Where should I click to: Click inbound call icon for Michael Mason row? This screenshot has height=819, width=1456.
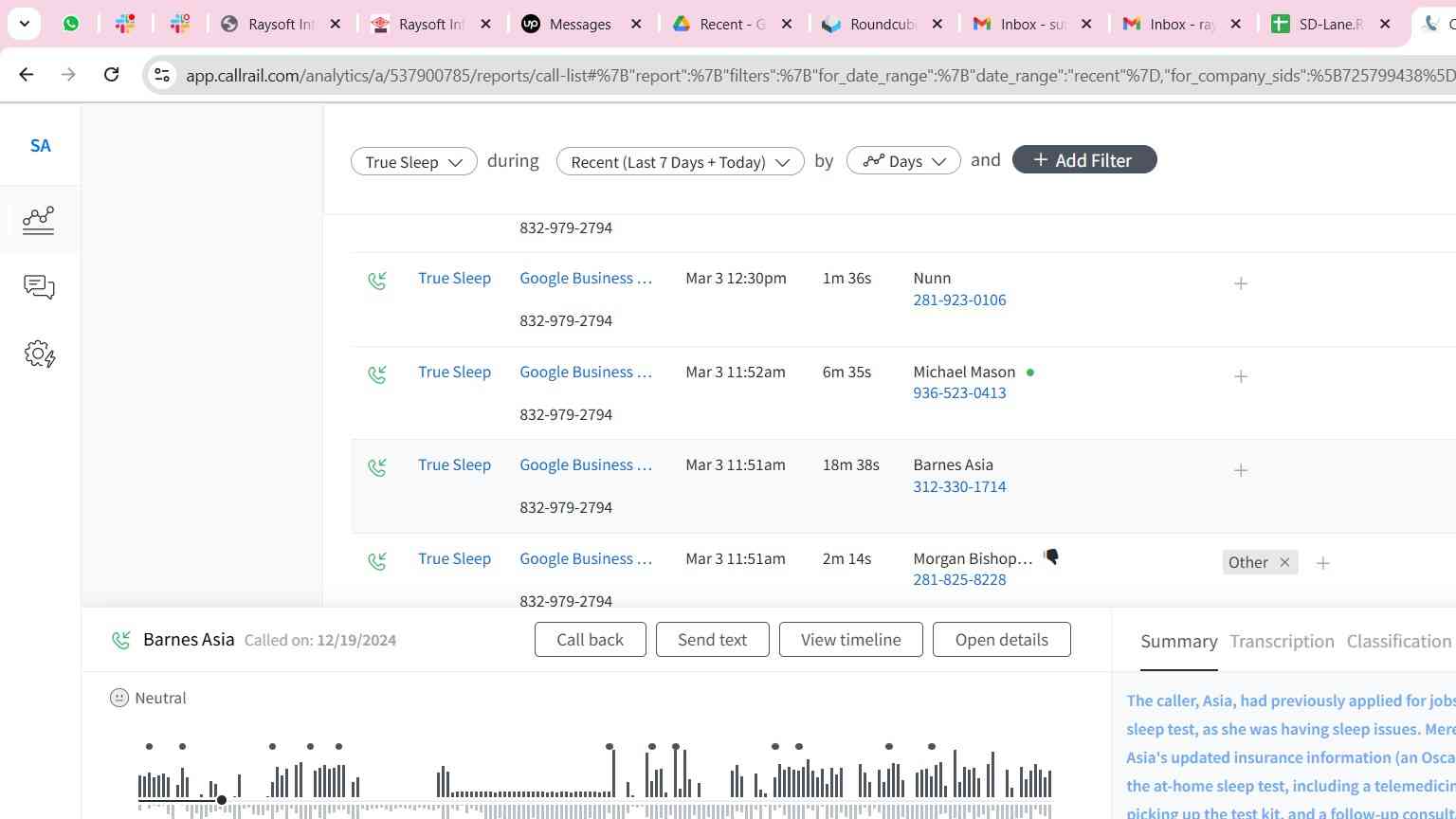tap(377, 374)
